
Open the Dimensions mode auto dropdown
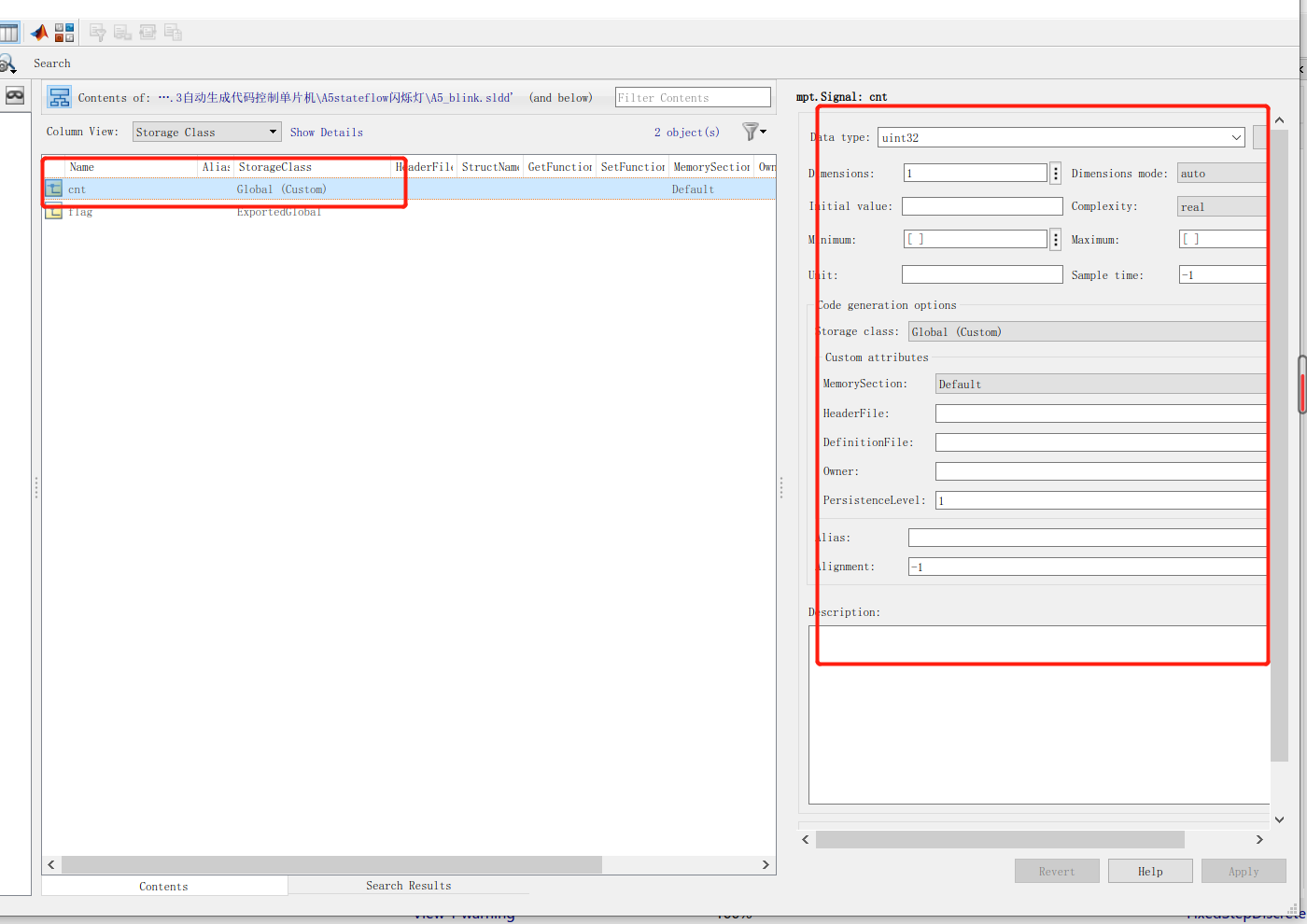(1221, 174)
